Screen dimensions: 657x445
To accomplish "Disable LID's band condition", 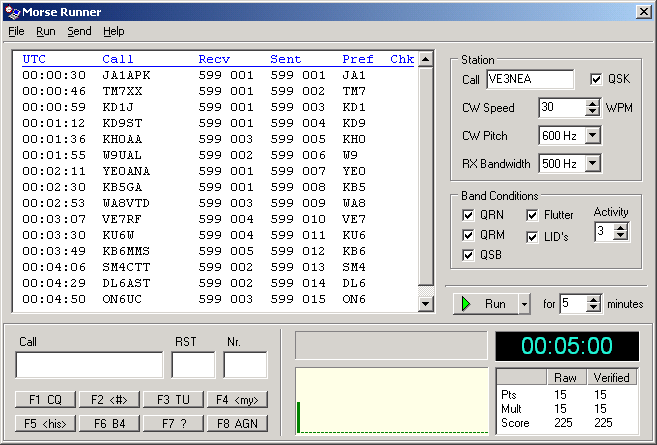I will point(532,236).
